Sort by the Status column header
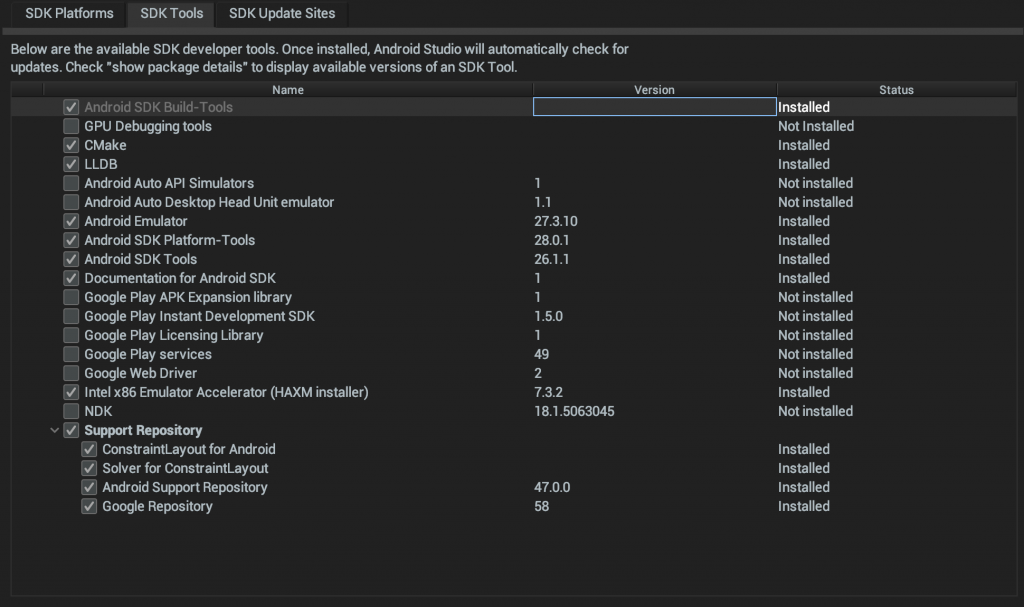This screenshot has height=607, width=1024. (896, 90)
